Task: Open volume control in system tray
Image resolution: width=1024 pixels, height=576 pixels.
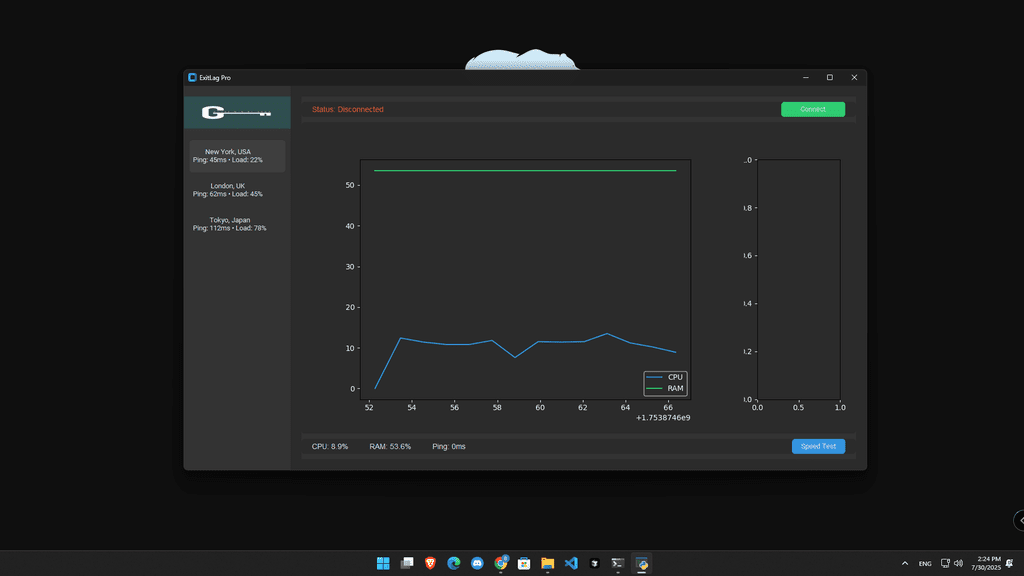Action: [x=959, y=563]
